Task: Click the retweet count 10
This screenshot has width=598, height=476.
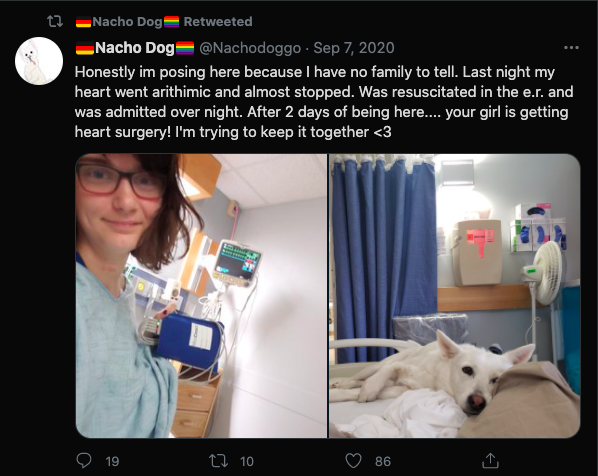Action: coord(247,462)
